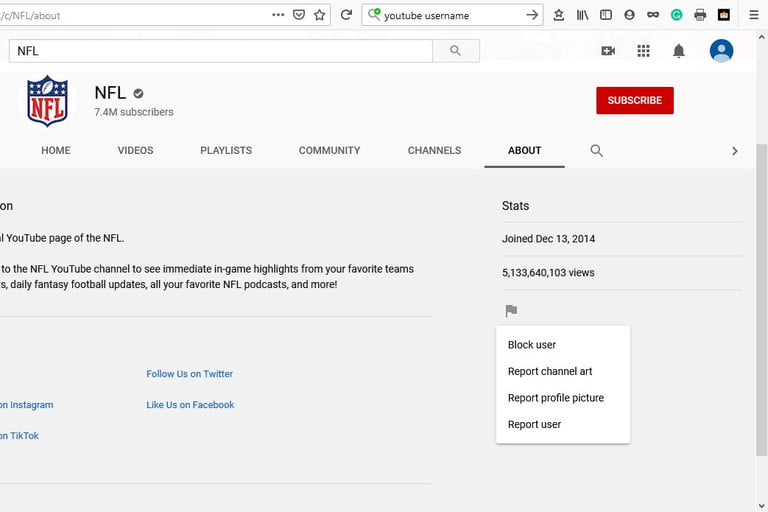Open the YouTube notifications bell

pos(678,51)
